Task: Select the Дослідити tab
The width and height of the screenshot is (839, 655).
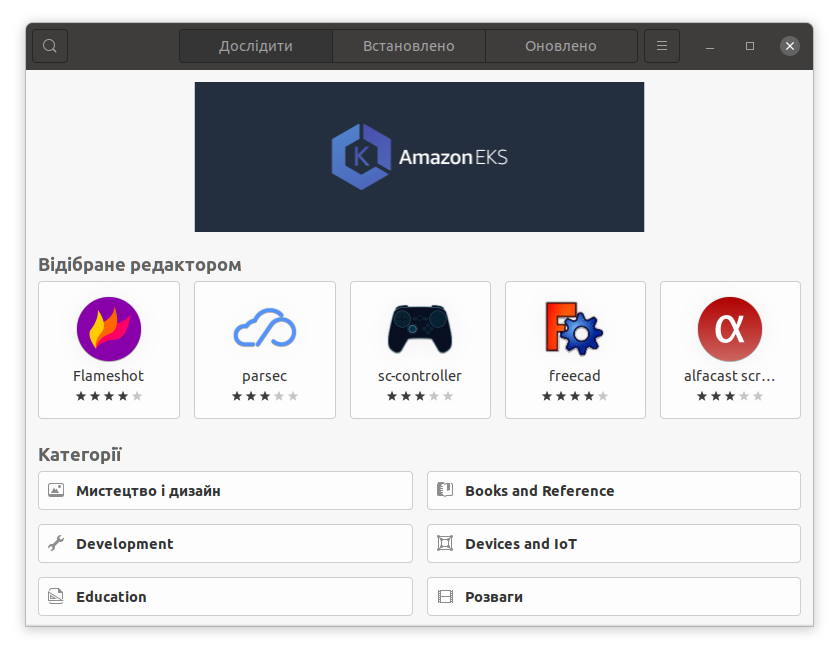Action: coord(255,45)
